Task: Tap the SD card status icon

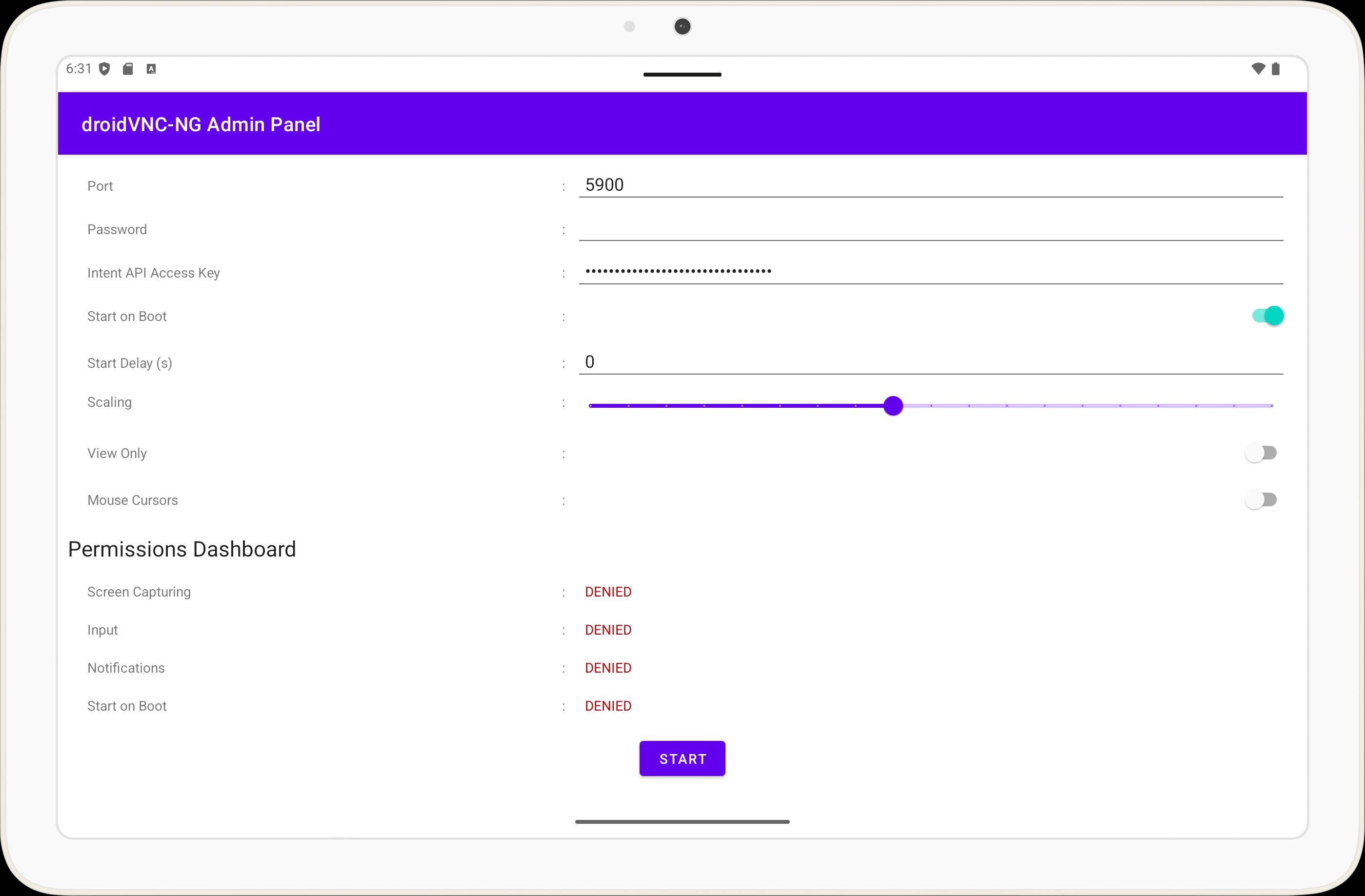Action: [128, 69]
